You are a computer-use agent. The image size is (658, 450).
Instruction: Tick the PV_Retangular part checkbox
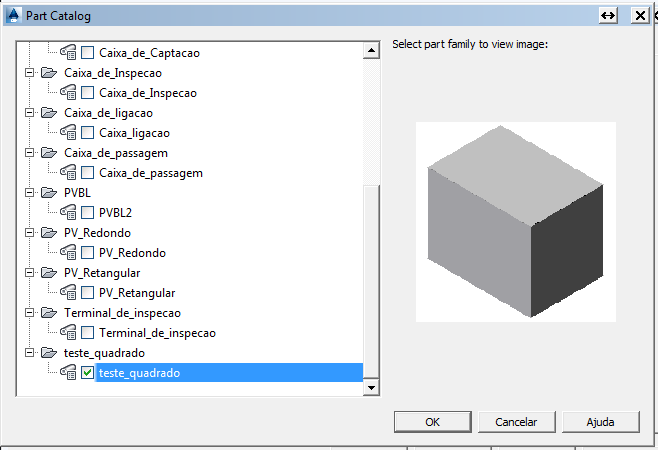tap(87, 293)
